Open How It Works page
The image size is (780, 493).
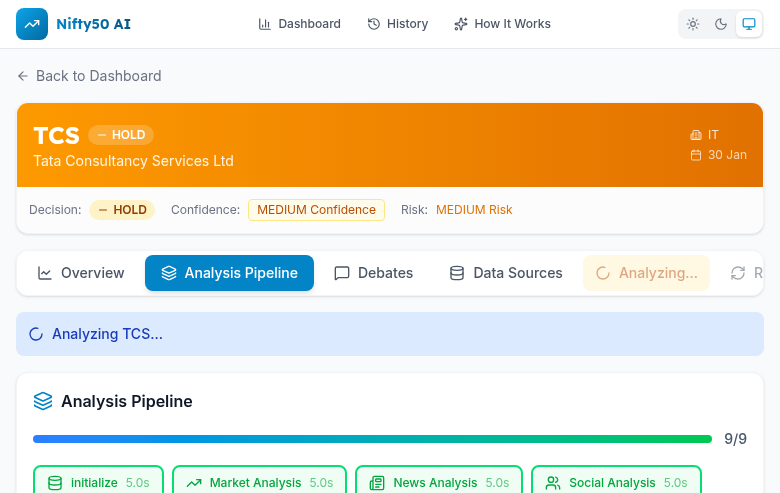(502, 24)
